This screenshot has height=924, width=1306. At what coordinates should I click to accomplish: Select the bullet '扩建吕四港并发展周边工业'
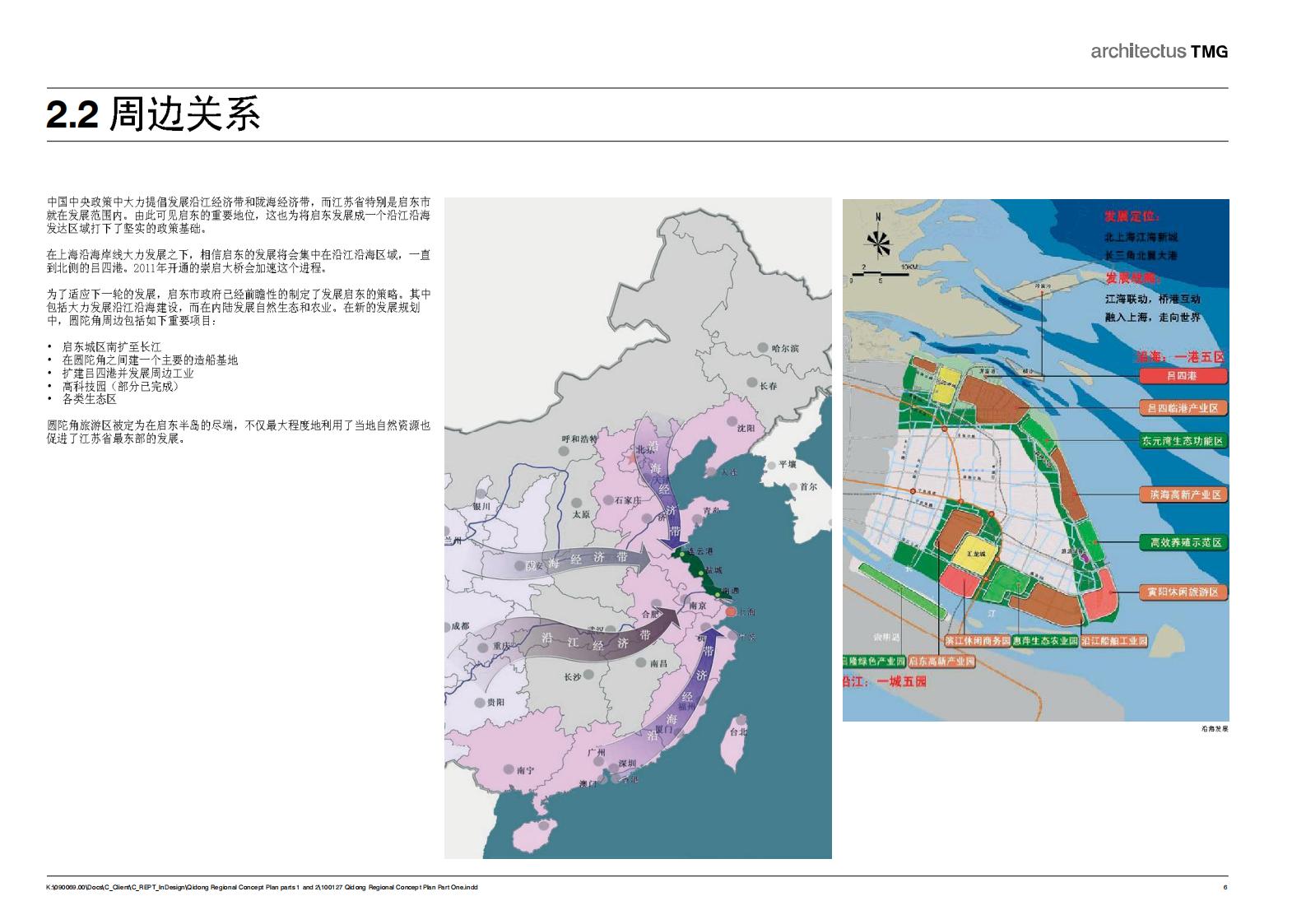point(128,373)
